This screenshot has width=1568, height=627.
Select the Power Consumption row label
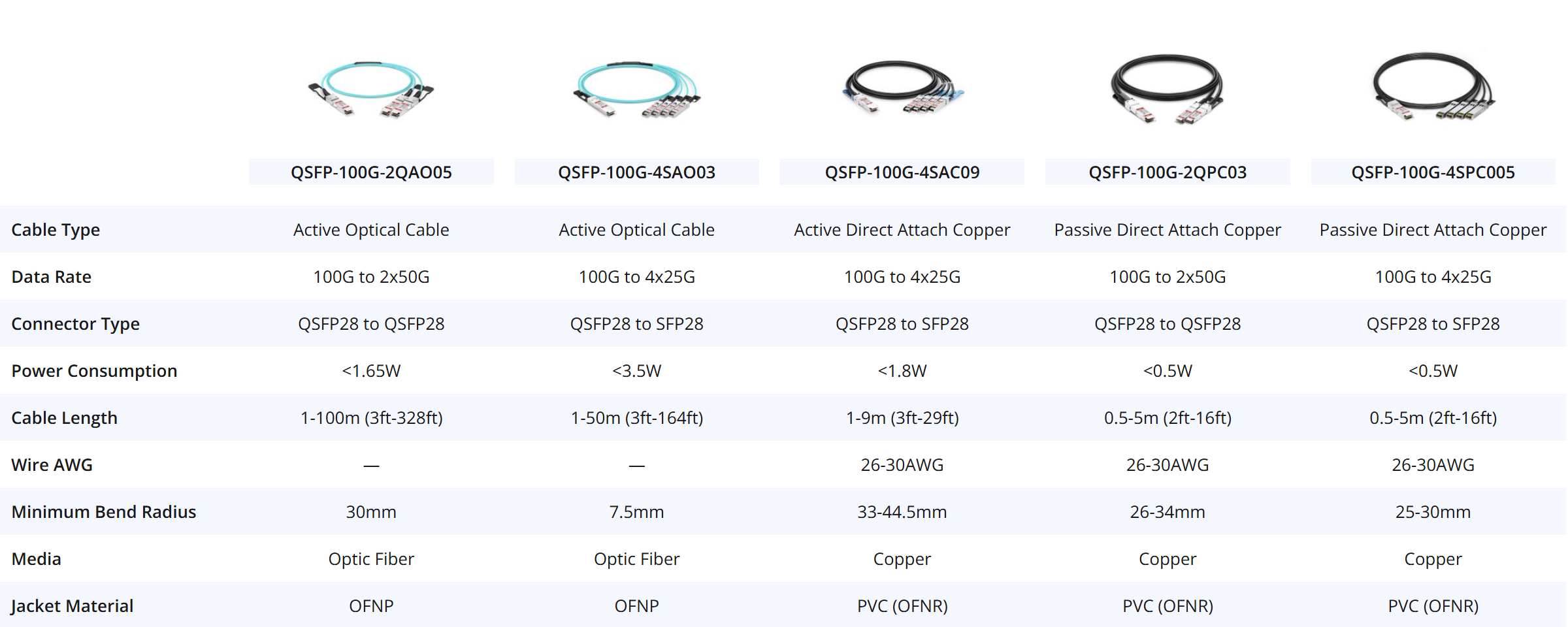click(94, 371)
